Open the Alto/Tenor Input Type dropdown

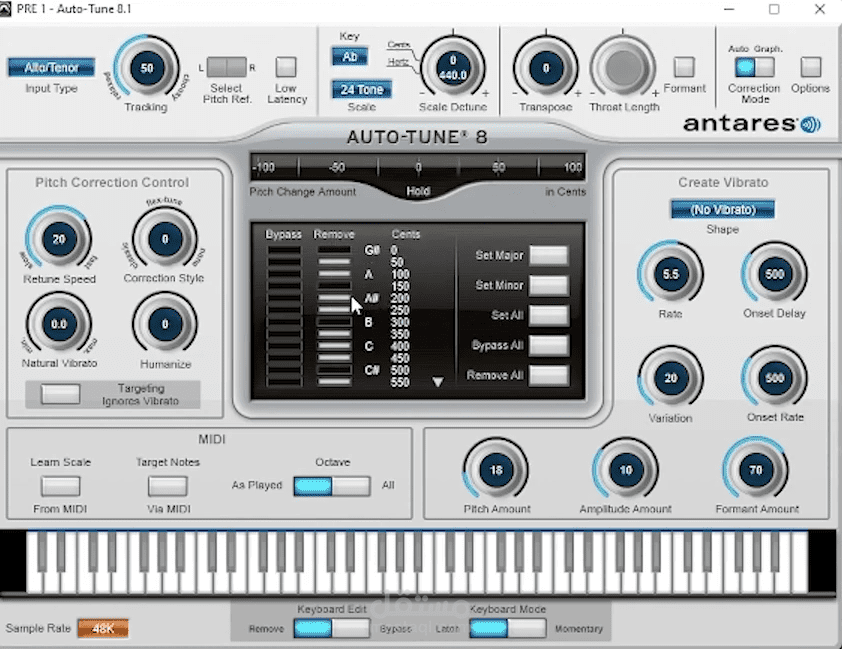tap(52, 68)
